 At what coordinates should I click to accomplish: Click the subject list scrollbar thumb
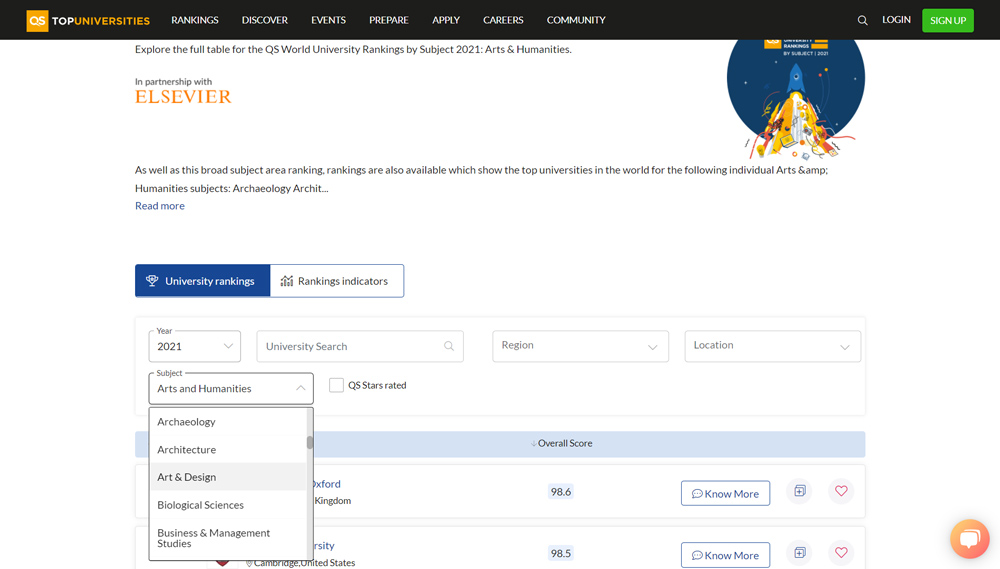click(x=310, y=442)
